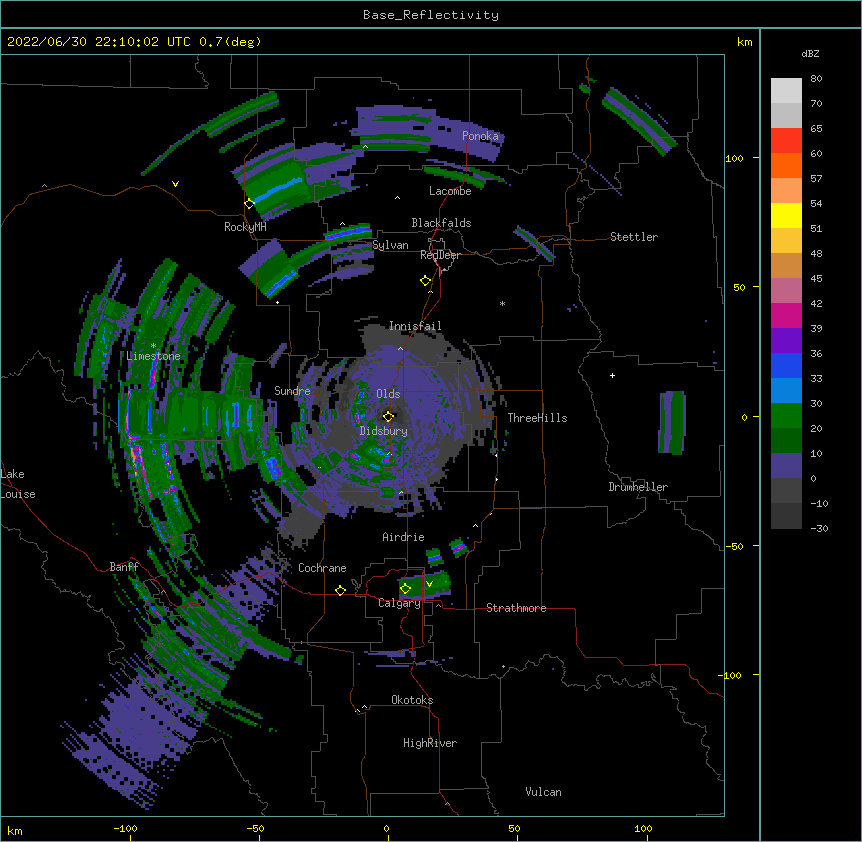This screenshot has height=842, width=862.
Task: Click the Innisfail city label
Action: [x=415, y=326]
